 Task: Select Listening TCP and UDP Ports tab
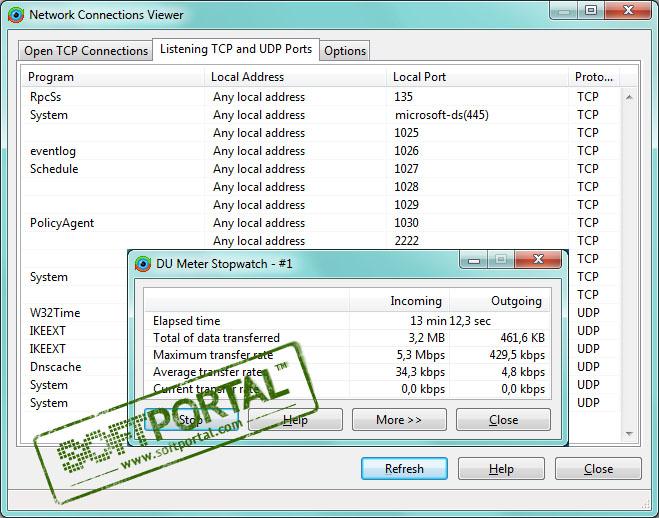(x=236, y=49)
